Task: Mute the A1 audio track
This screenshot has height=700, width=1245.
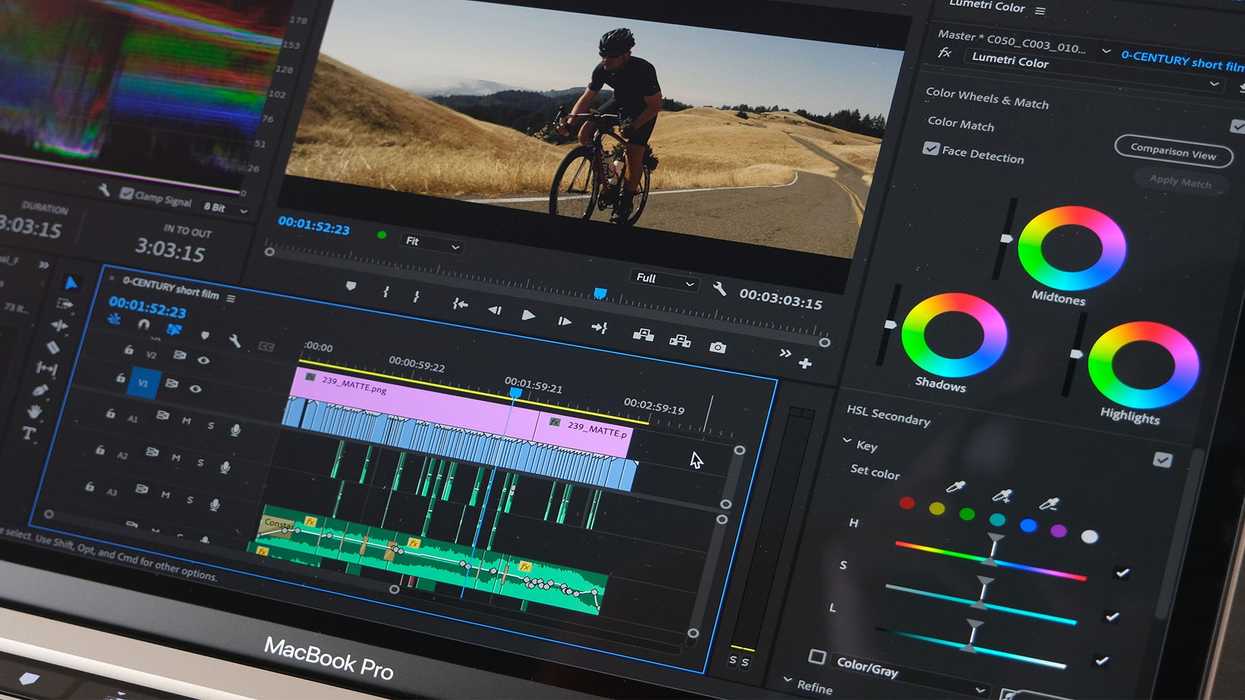Action: coord(186,421)
